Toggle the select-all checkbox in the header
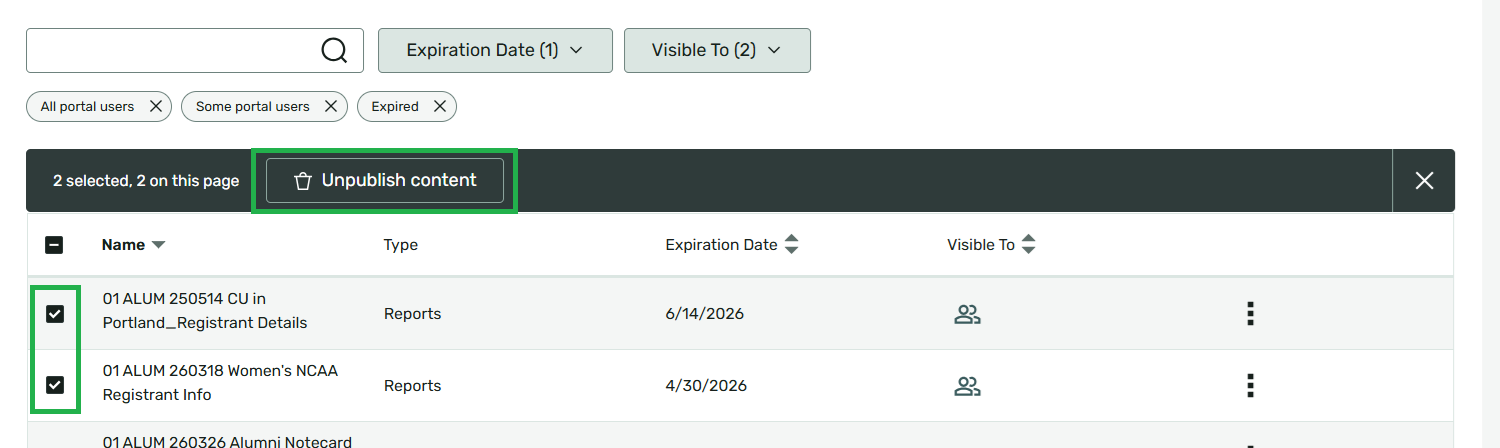 55,245
